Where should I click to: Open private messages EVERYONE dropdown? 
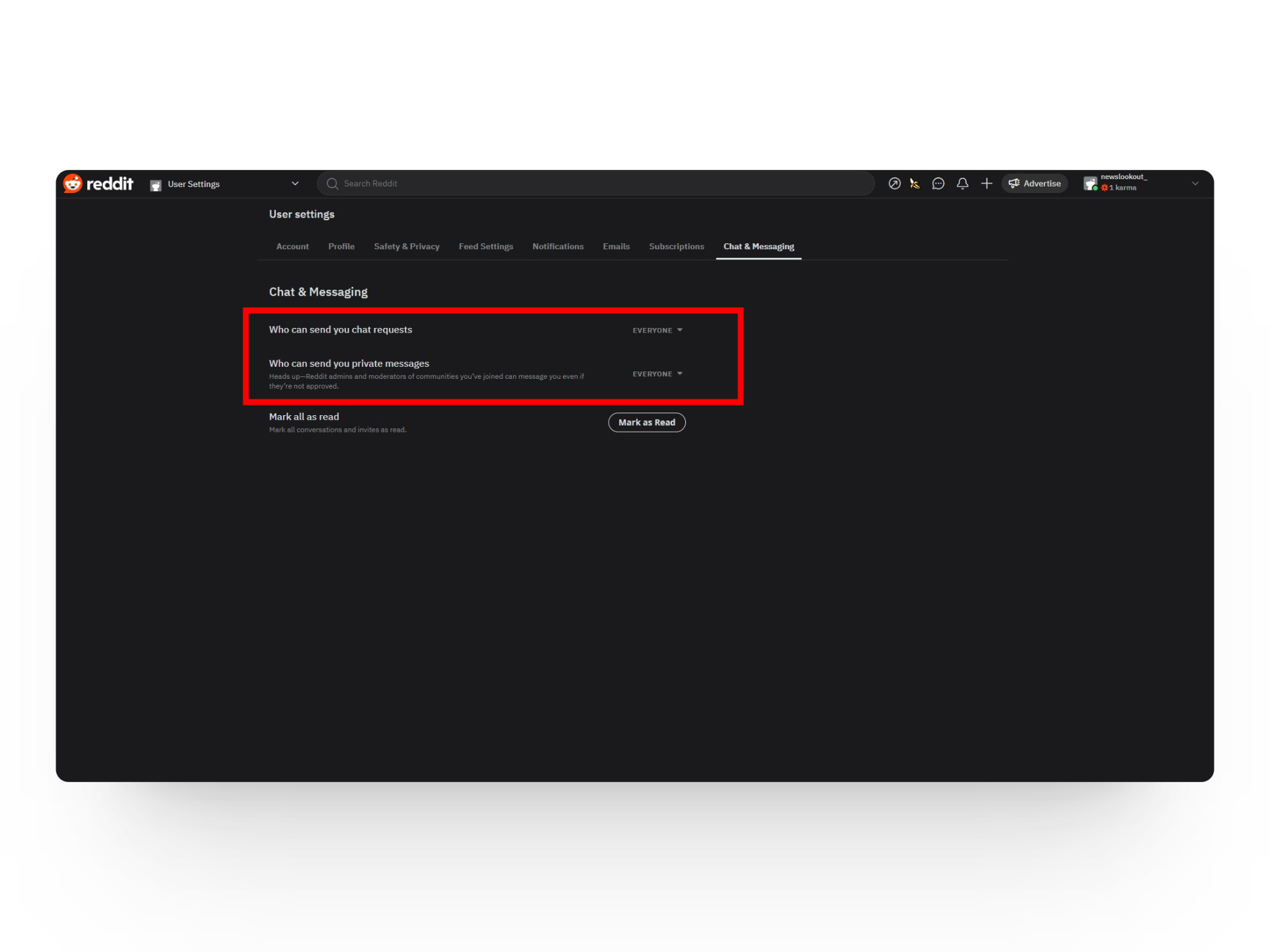pyautogui.click(x=657, y=374)
